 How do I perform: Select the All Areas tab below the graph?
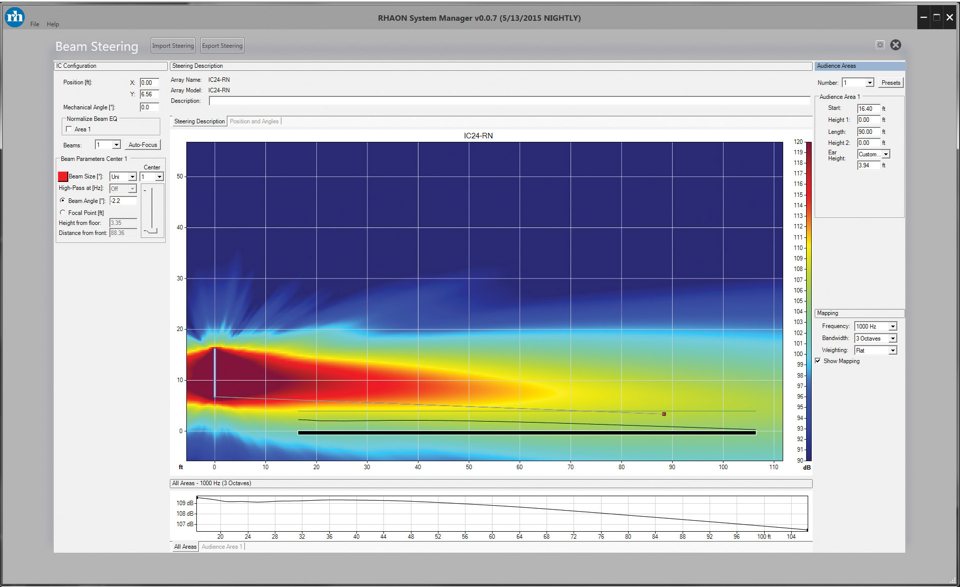[x=185, y=547]
